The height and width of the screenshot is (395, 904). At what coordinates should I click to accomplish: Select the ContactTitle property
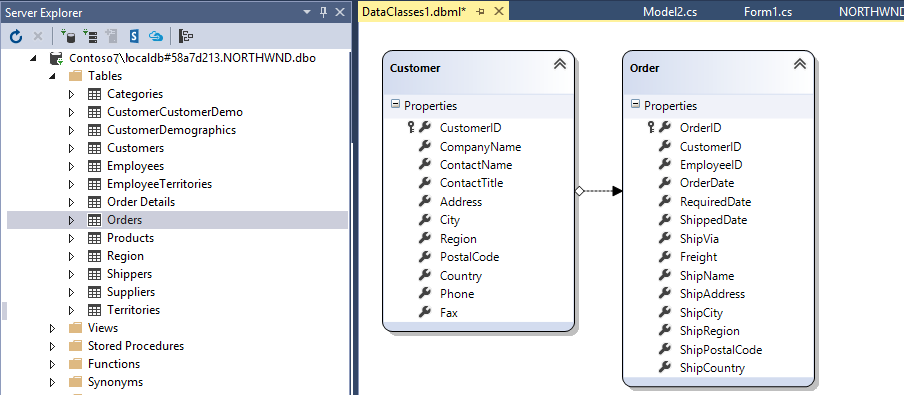click(471, 183)
